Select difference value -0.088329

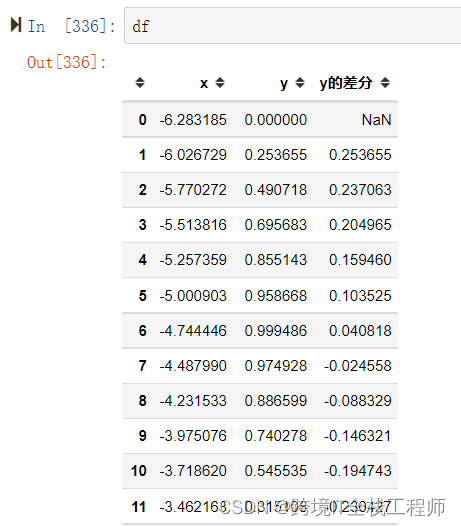pos(358,401)
